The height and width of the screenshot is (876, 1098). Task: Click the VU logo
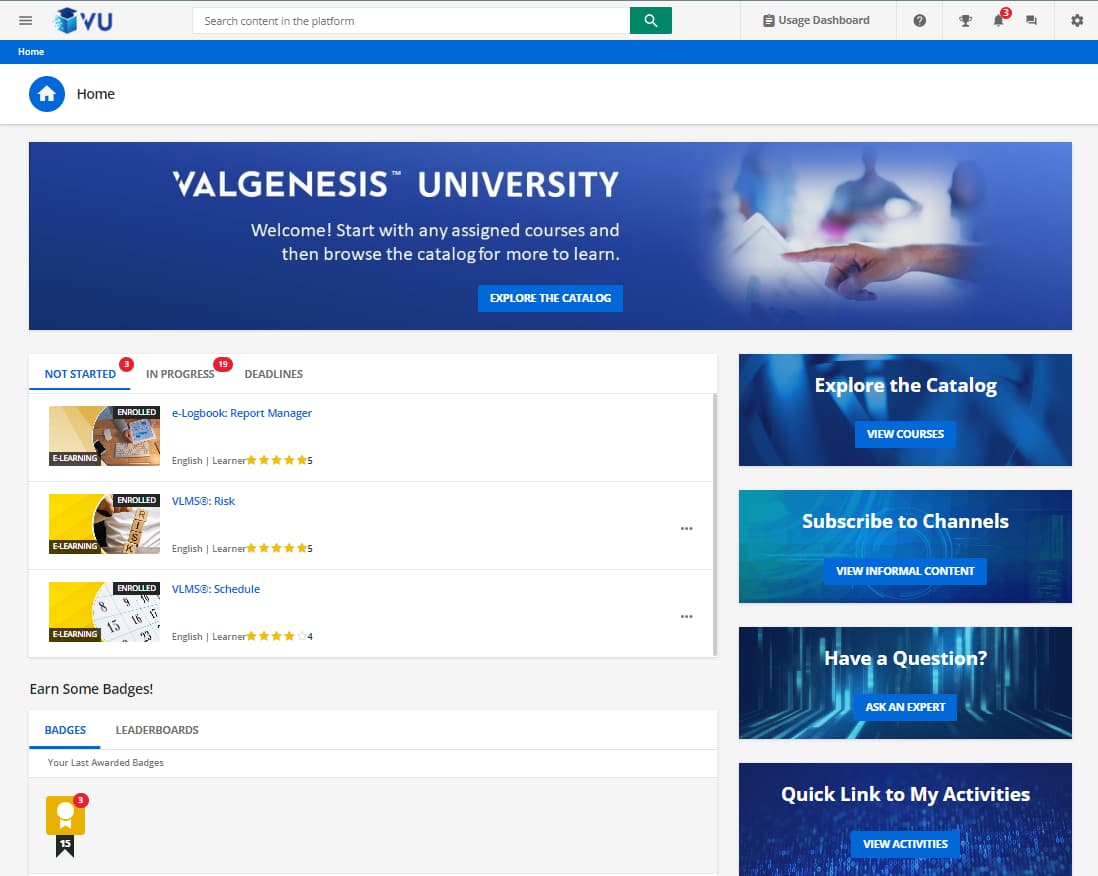(84, 20)
